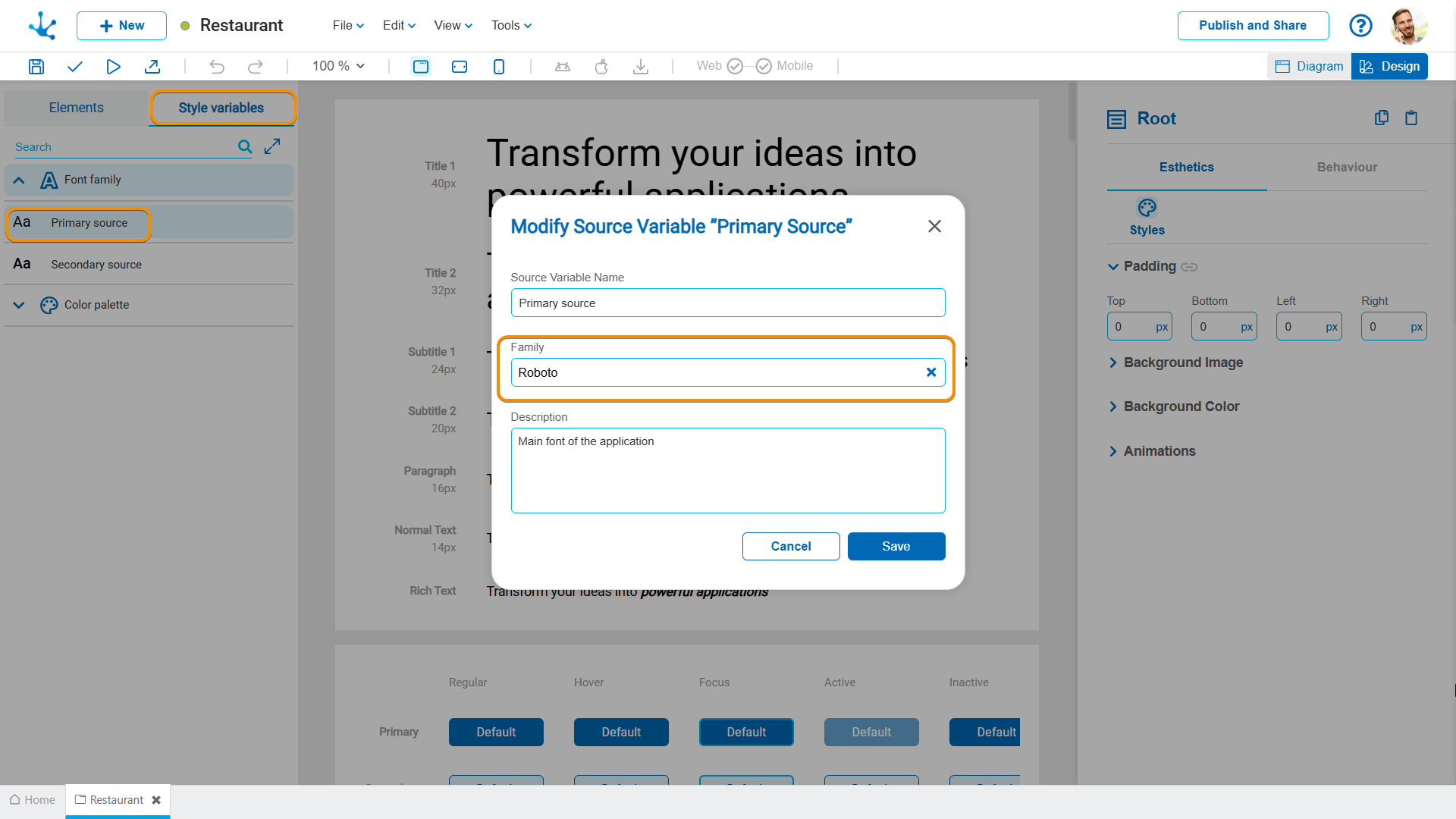The height and width of the screenshot is (819, 1456).
Task: Click the Description text area
Action: (x=727, y=470)
